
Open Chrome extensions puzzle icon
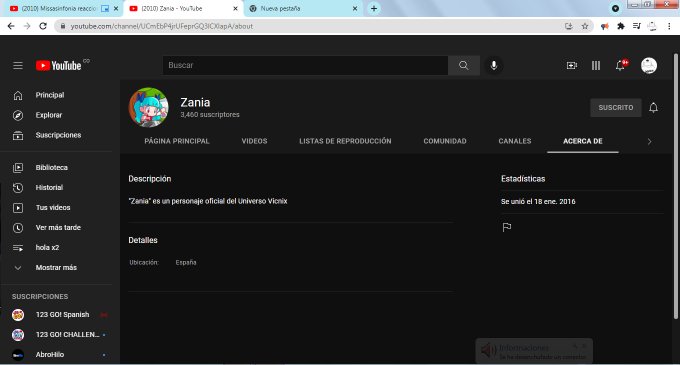pyautogui.click(x=621, y=26)
